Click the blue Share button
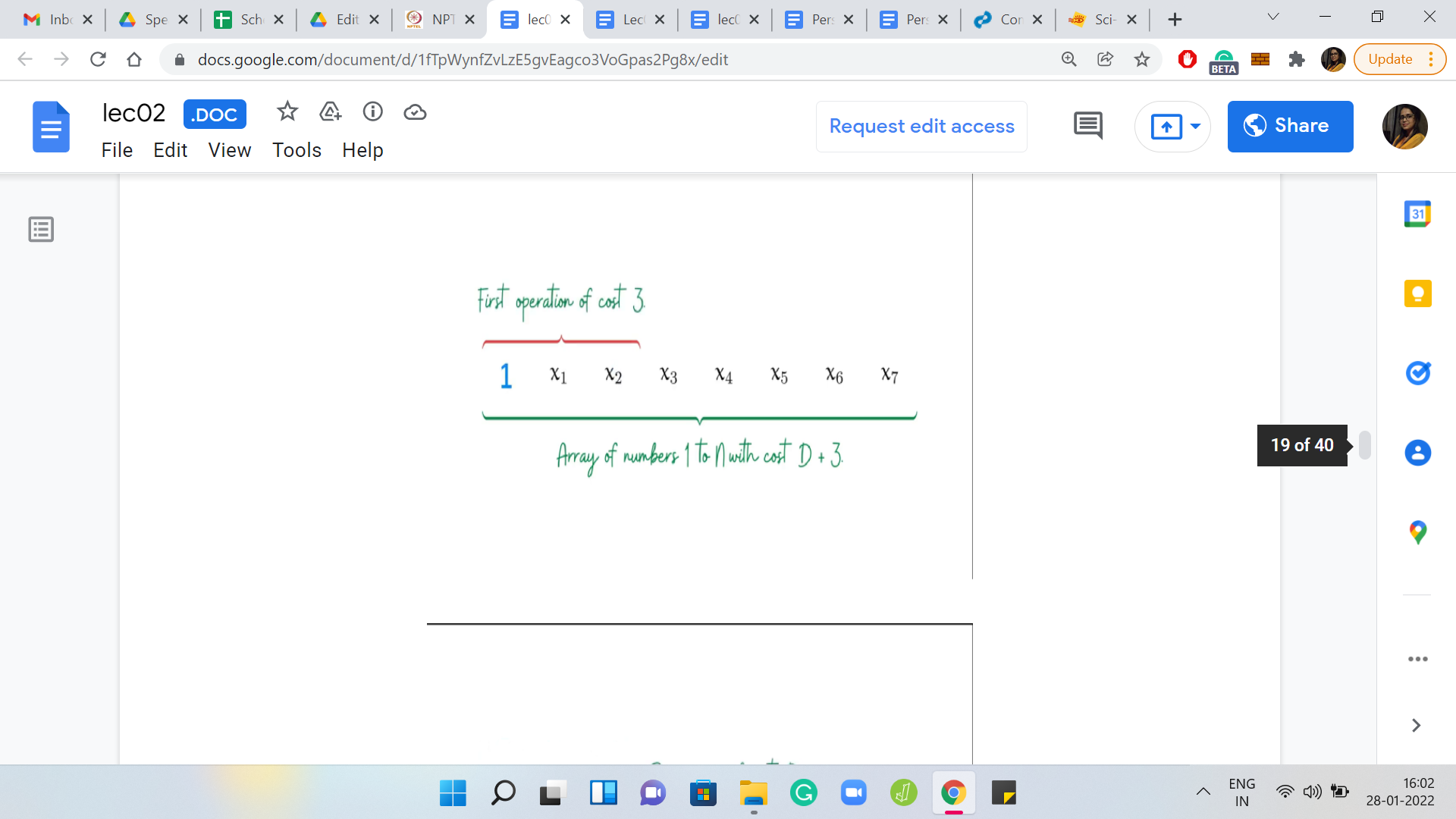Image resolution: width=1456 pixels, height=819 pixels. coord(1290,126)
